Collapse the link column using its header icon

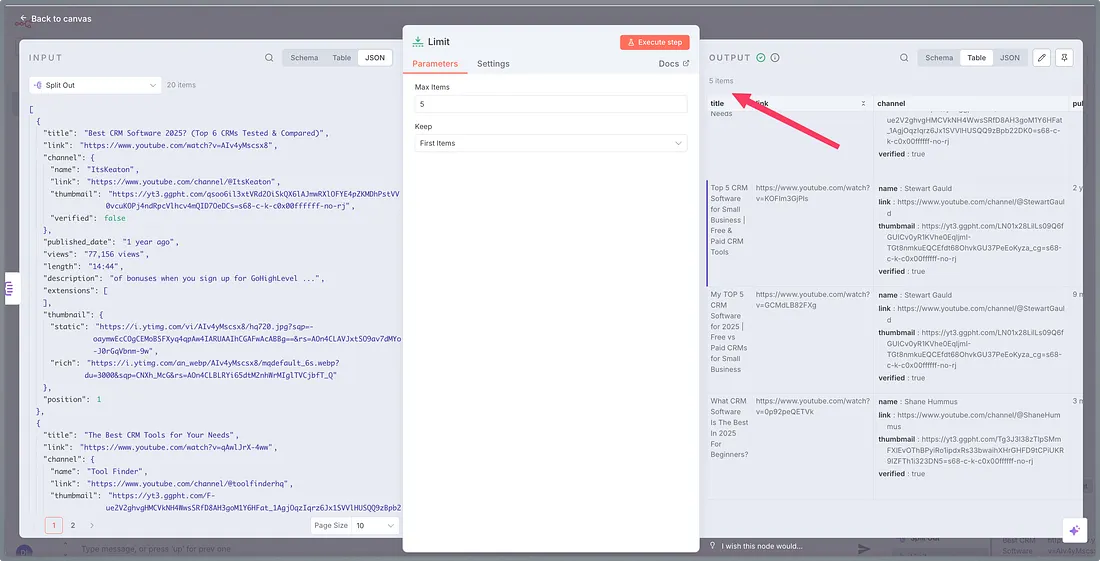coord(863,104)
